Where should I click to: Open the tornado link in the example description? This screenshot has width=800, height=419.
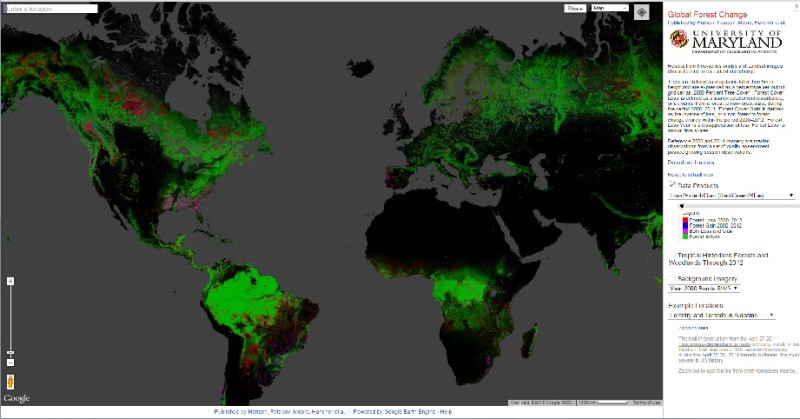(x=712, y=344)
